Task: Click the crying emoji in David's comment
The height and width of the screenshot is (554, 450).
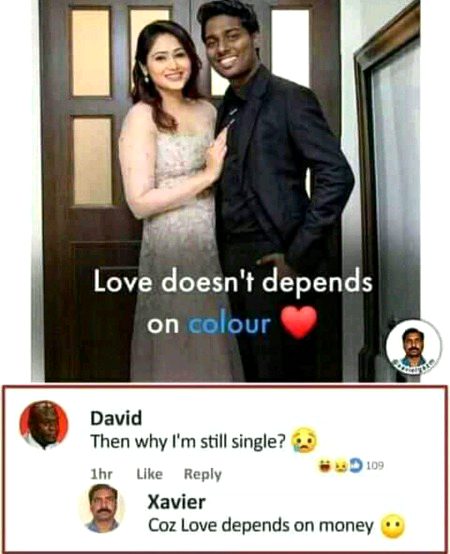Action: coord(304,442)
